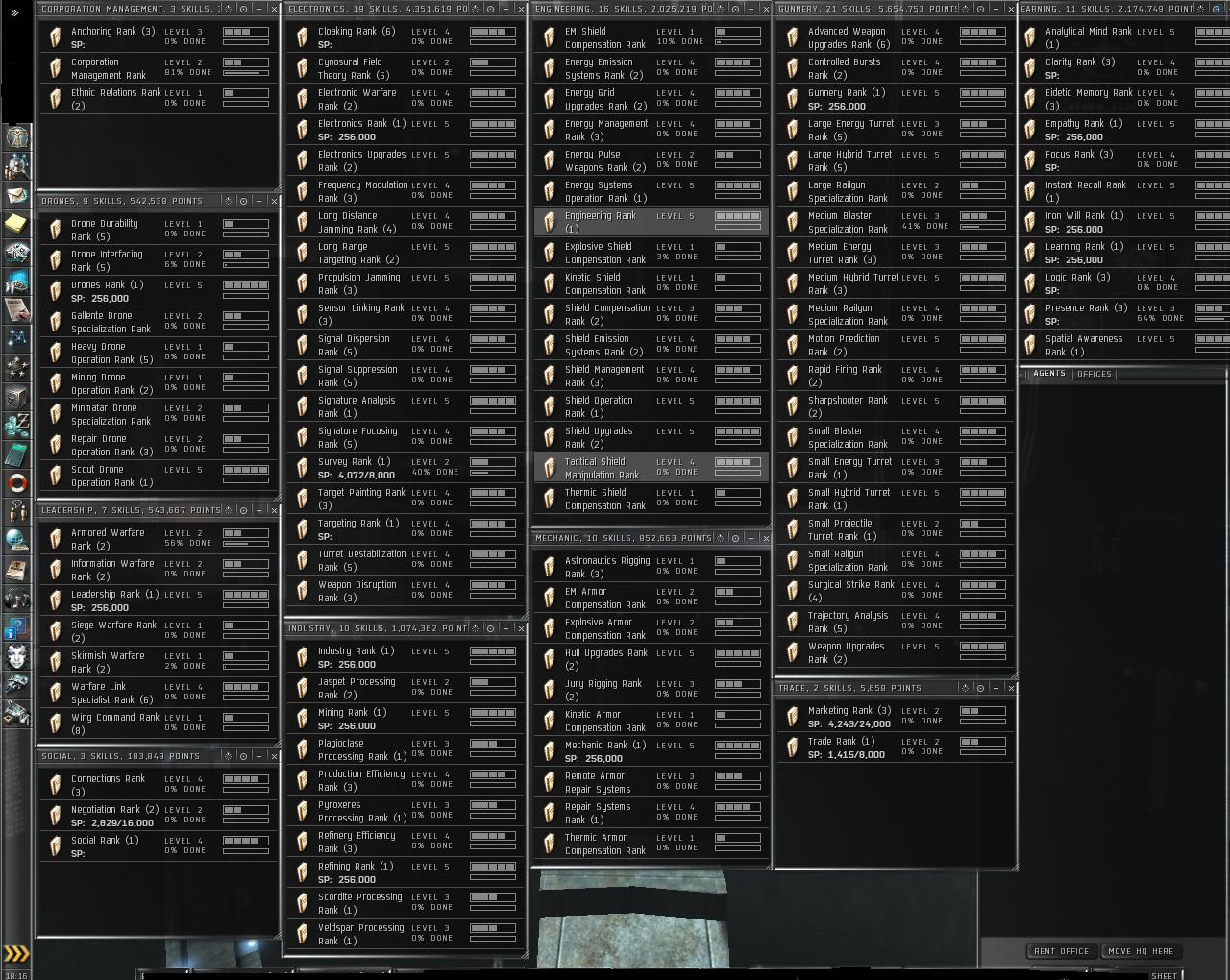Select the Iron Will skill
The image size is (1230, 980).
tap(1125, 222)
